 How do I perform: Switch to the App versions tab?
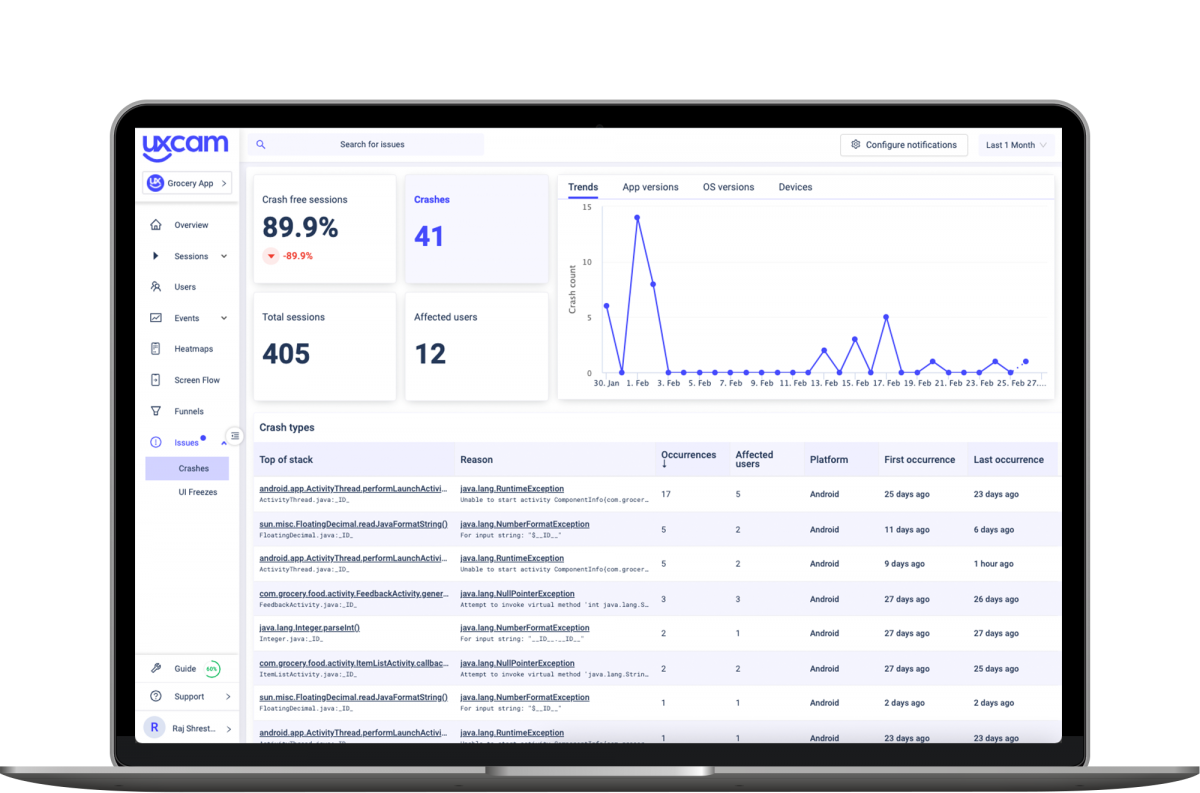650,187
